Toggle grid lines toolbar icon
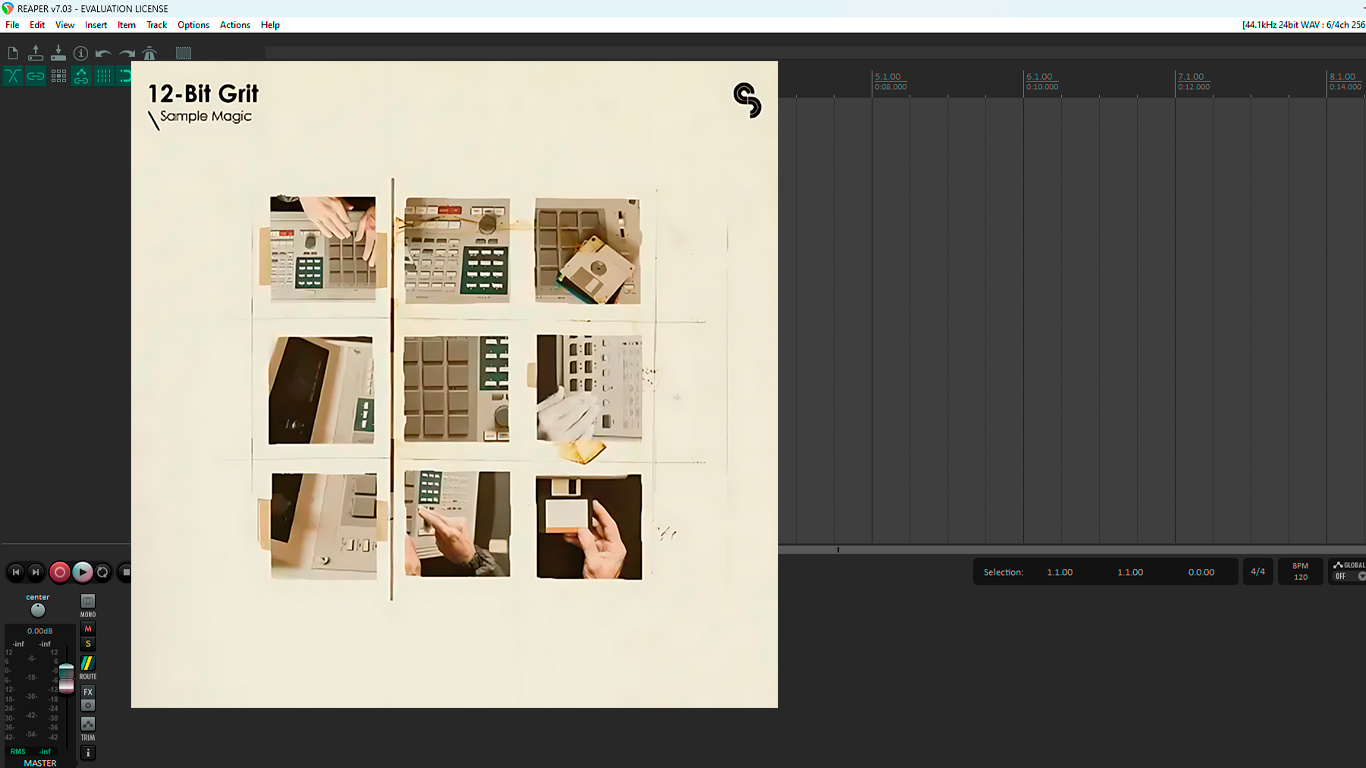Viewport: 1366px width, 768px height. pyautogui.click(x=103, y=76)
